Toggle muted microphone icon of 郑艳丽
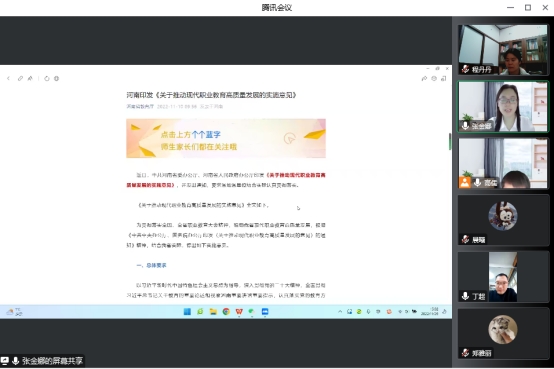Screen dimensions: 554x369 click(x=465, y=353)
